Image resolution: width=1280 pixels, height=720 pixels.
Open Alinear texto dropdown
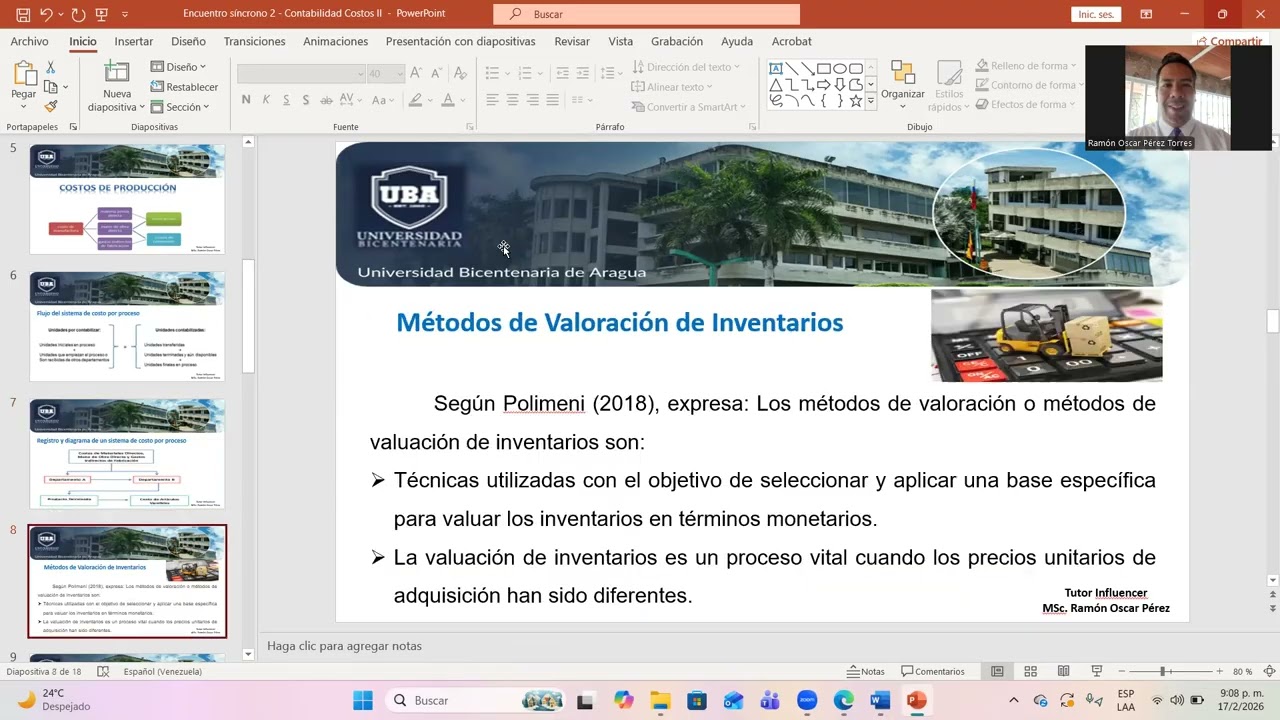pyautogui.click(x=673, y=87)
